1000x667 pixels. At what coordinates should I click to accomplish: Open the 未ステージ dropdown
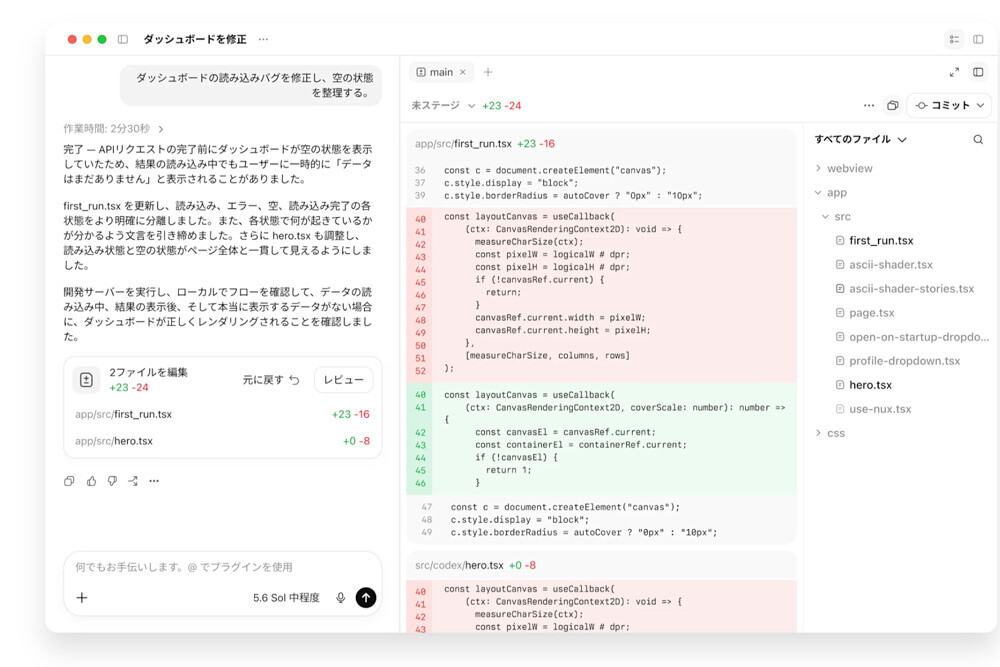[x=443, y=106]
